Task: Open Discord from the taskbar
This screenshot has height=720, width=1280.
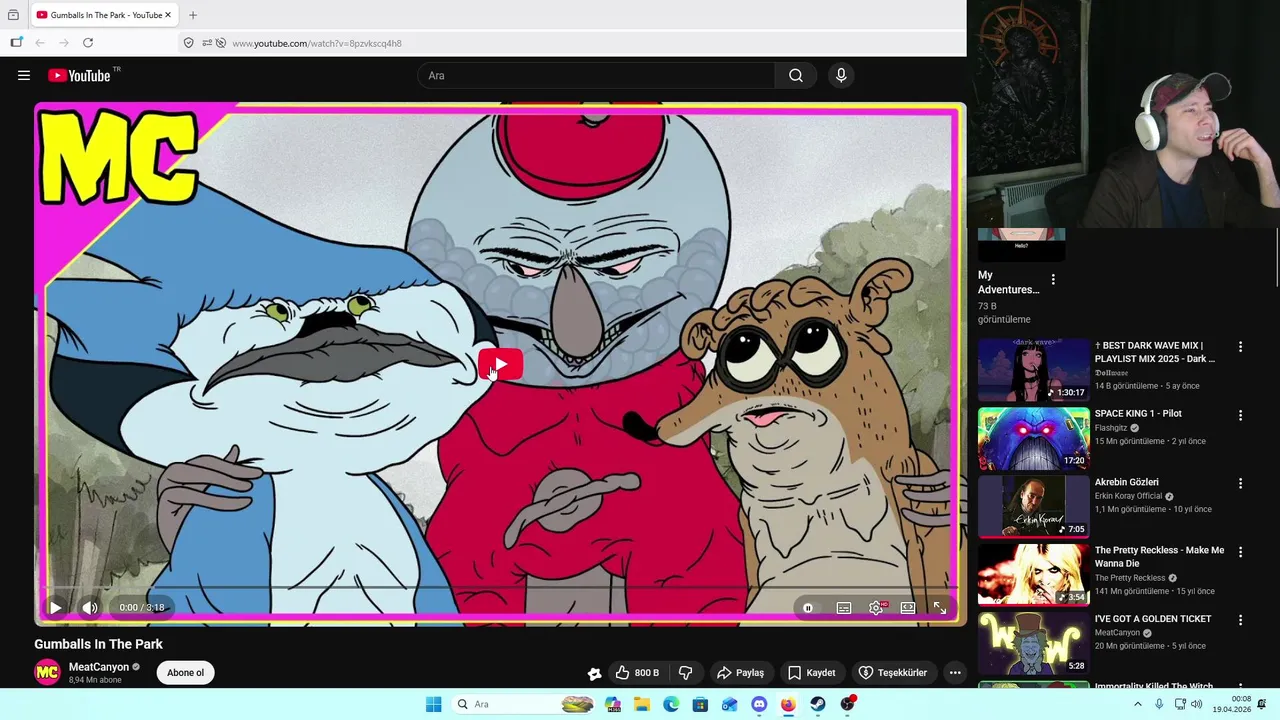Action: click(759, 704)
